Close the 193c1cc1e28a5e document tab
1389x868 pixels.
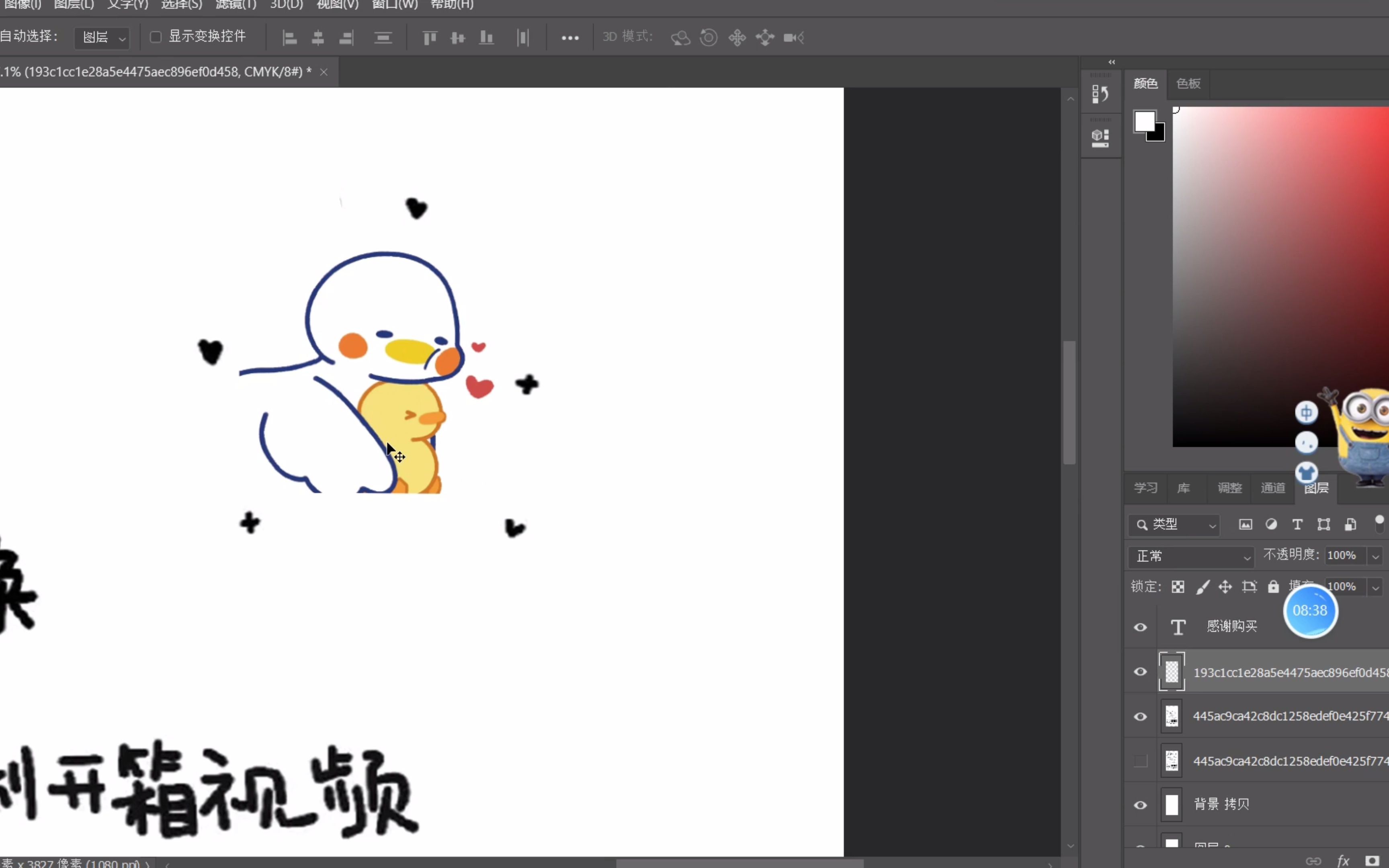324,72
